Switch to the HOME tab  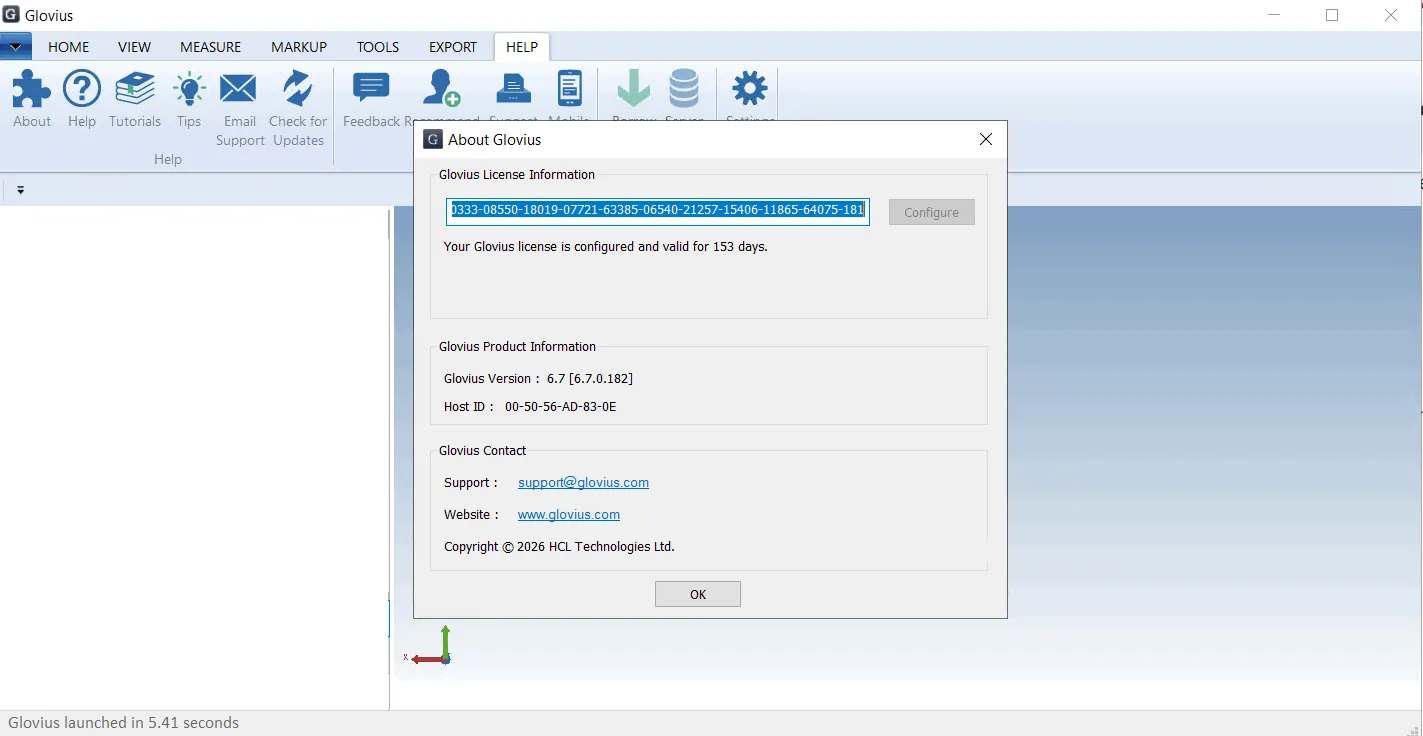coord(69,47)
